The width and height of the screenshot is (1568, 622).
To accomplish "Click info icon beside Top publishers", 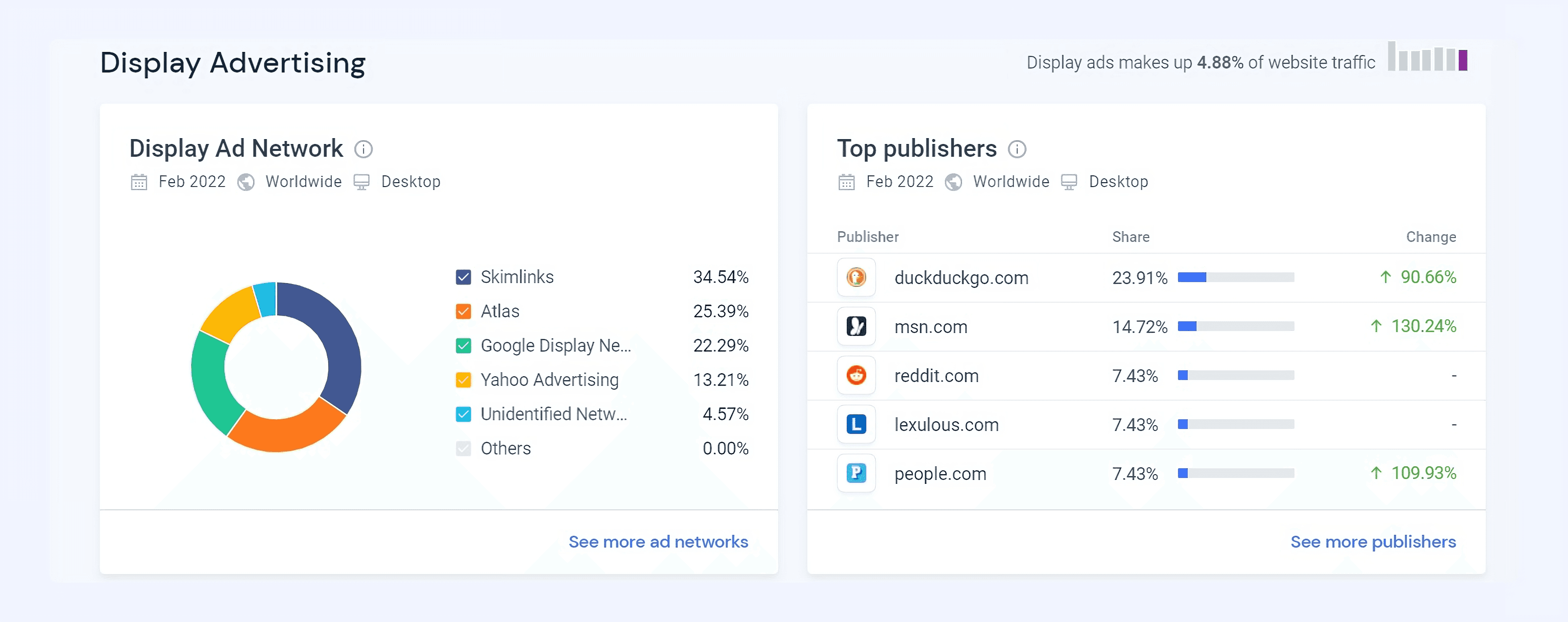I will coord(1017,149).
